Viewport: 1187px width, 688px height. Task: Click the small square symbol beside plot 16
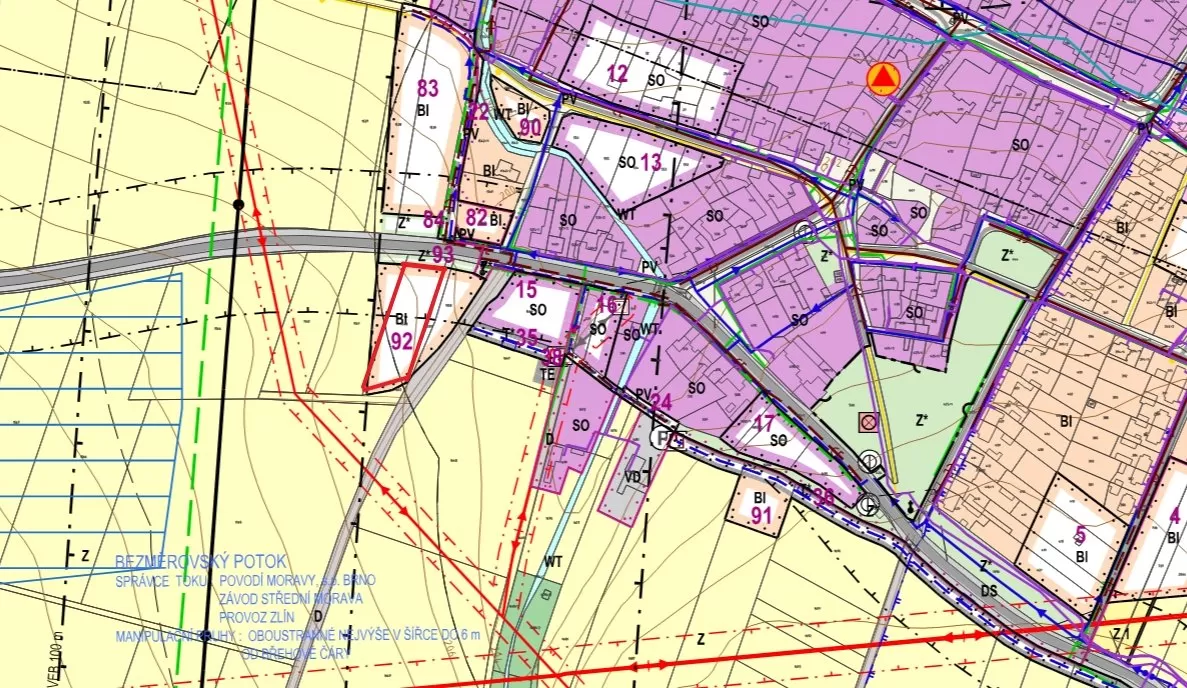[x=622, y=306]
